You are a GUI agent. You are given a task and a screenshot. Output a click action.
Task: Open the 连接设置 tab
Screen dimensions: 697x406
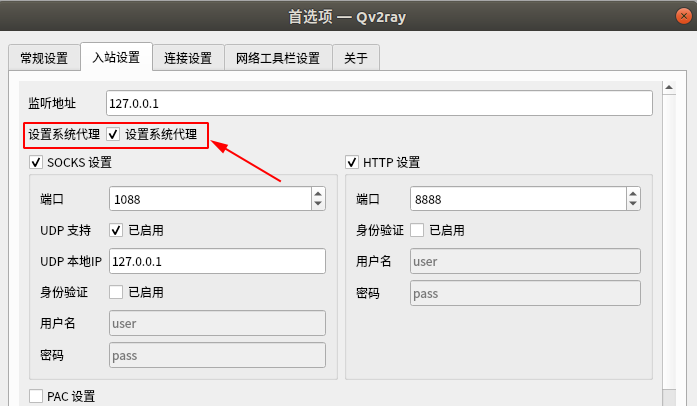click(x=188, y=58)
